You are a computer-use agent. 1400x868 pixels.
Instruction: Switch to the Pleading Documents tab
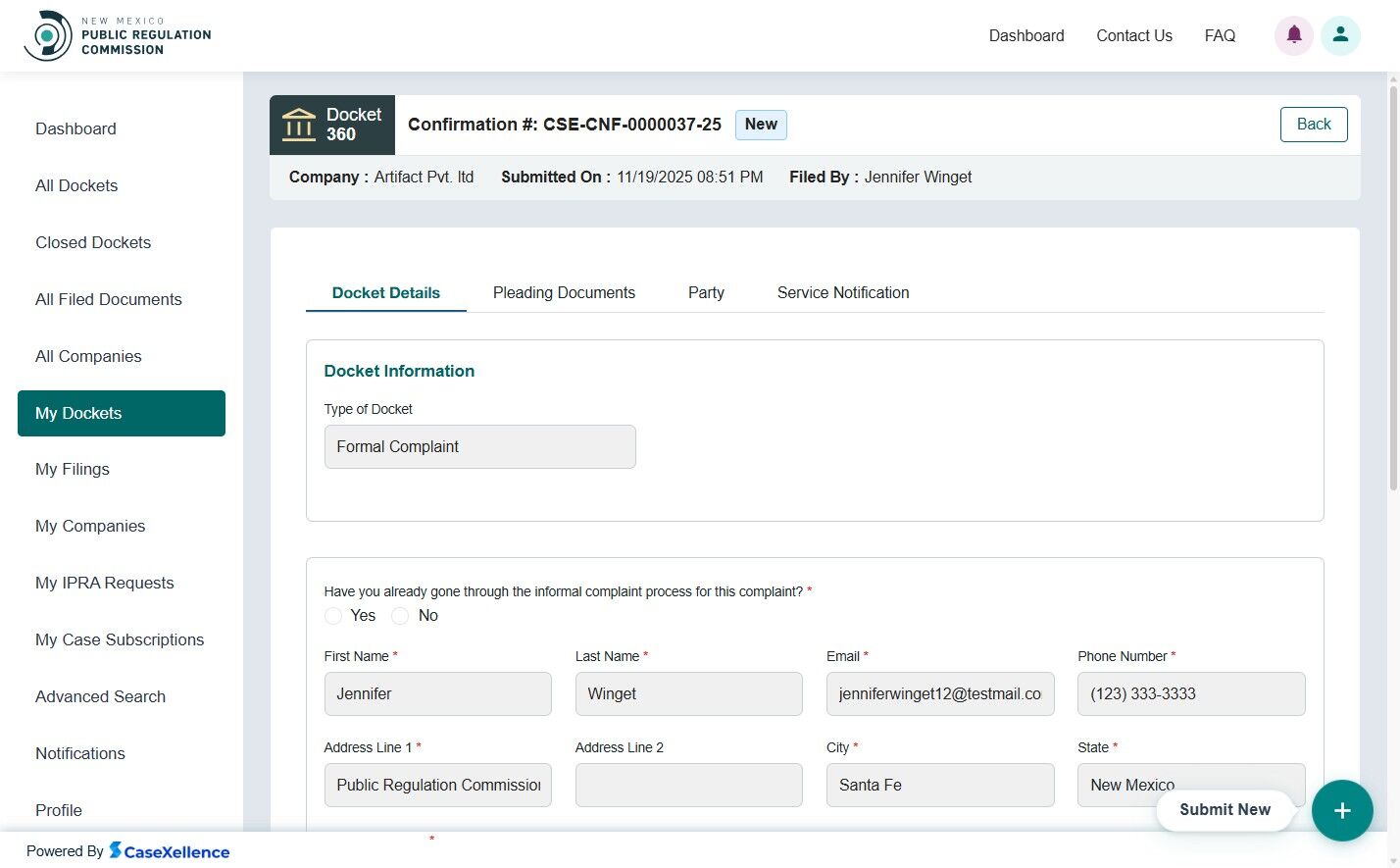coord(564,292)
